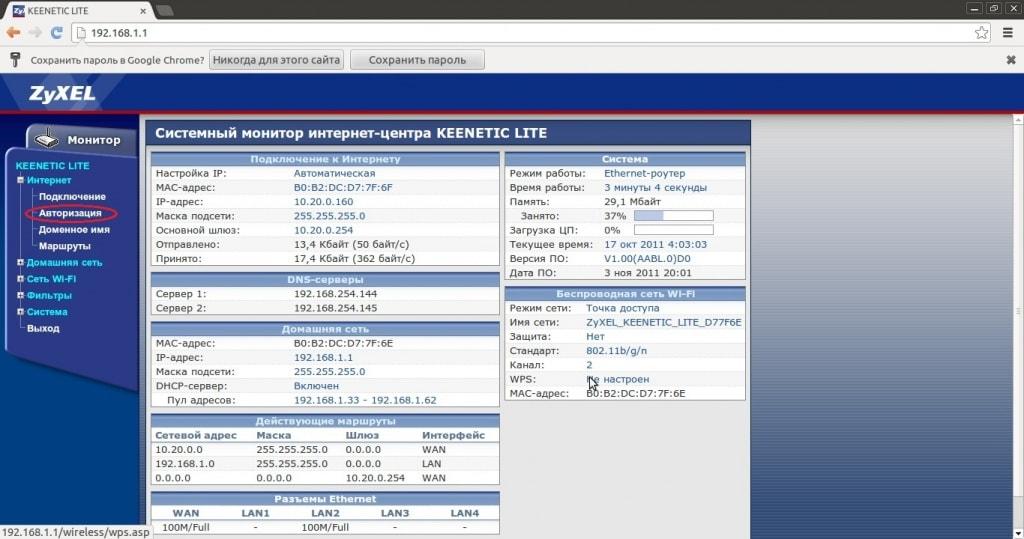Click firmware version V1.00(AABL.0)D0 link

pyautogui.click(x=647, y=259)
